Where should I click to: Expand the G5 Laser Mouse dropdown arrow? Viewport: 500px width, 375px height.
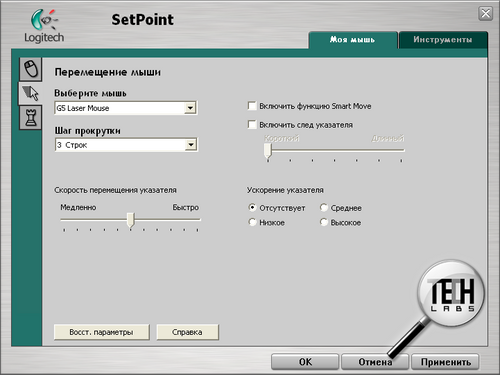190,108
